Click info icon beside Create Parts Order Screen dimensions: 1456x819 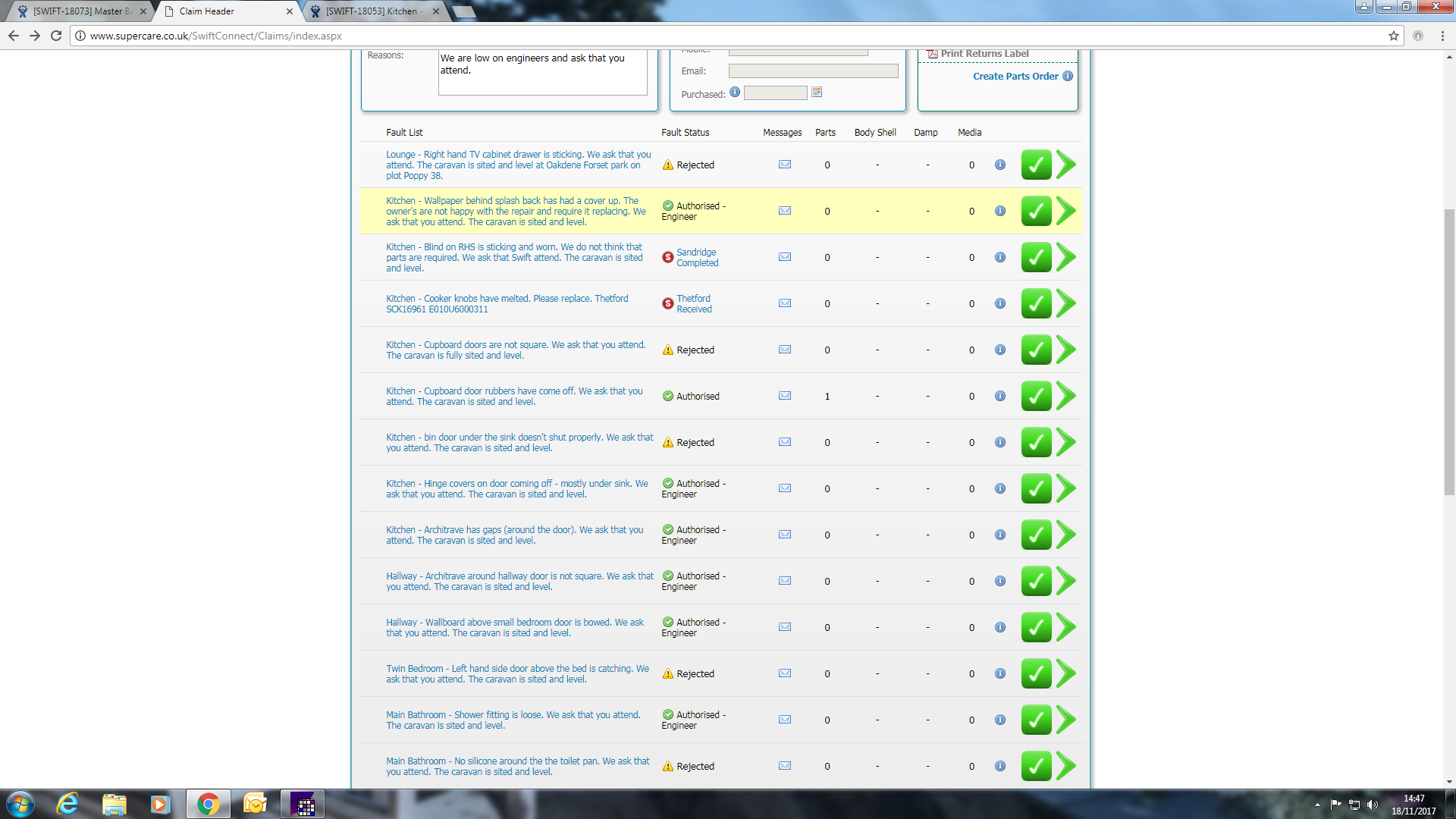[1068, 76]
